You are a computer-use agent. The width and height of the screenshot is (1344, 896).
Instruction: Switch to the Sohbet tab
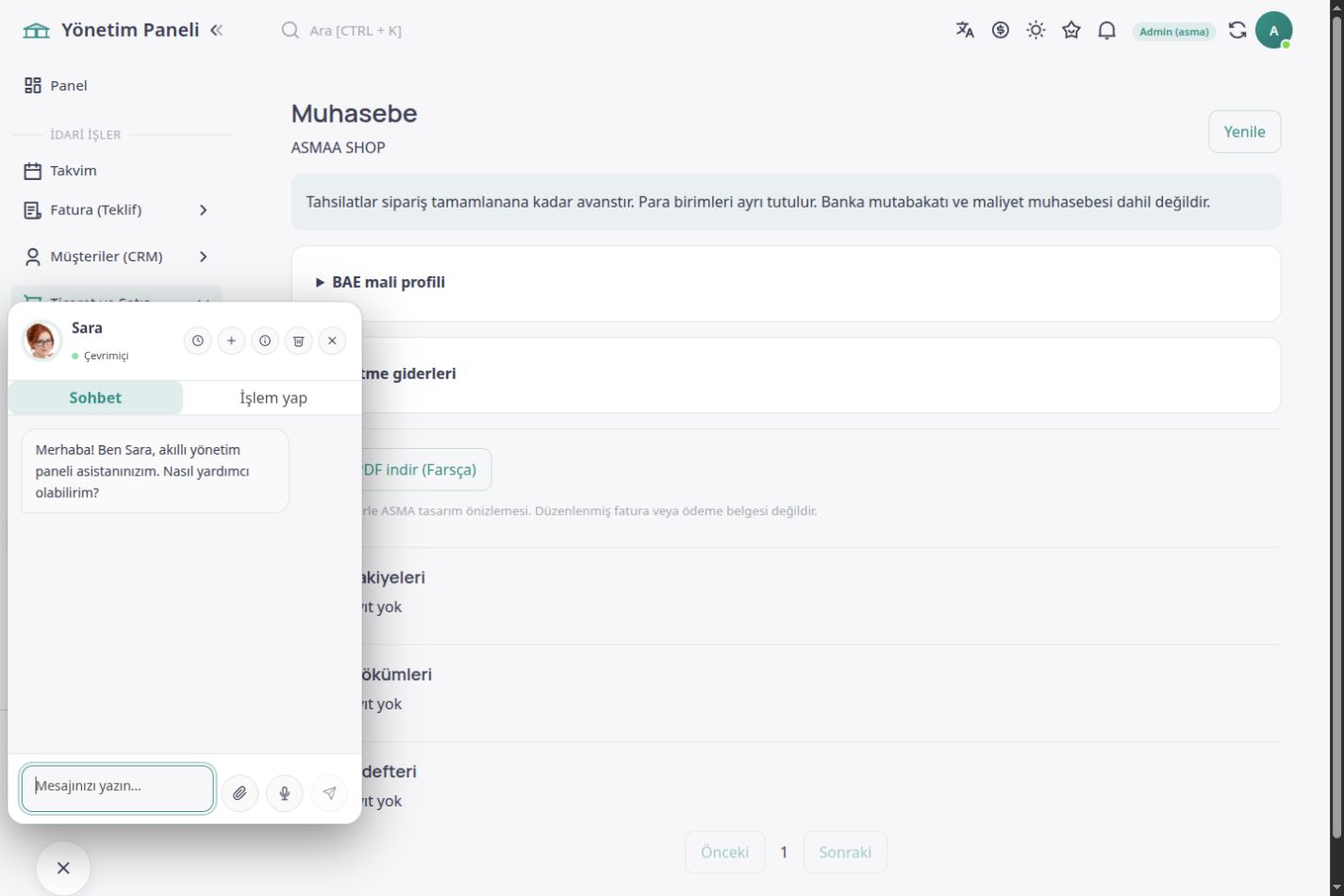[x=95, y=397]
